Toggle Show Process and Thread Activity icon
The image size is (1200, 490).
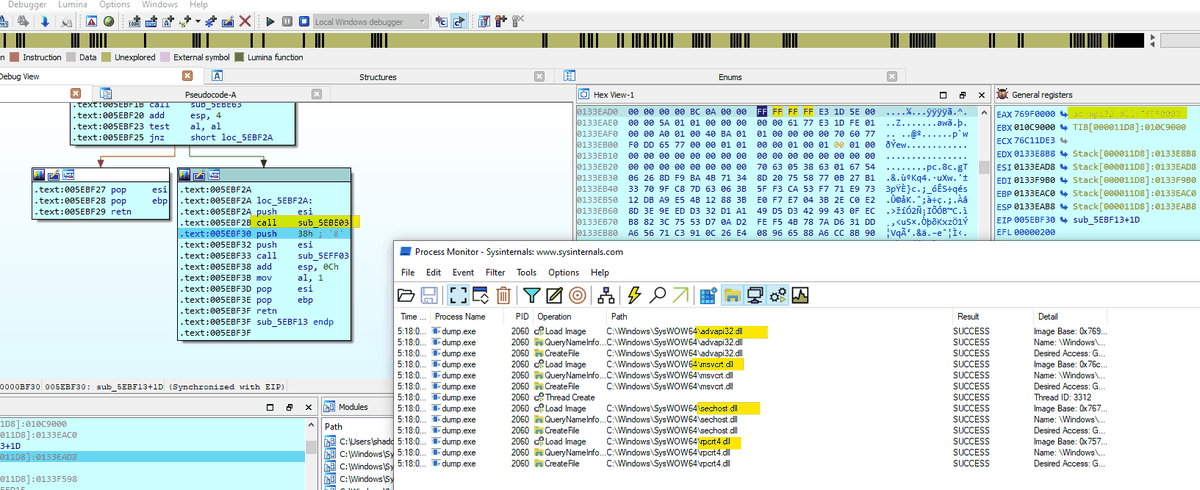(778, 295)
